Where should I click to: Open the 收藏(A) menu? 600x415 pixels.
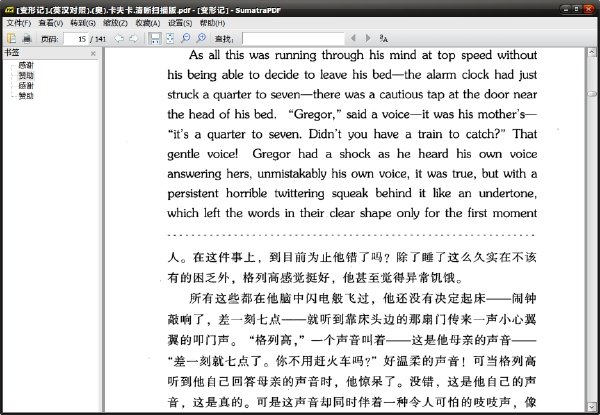click(x=148, y=23)
